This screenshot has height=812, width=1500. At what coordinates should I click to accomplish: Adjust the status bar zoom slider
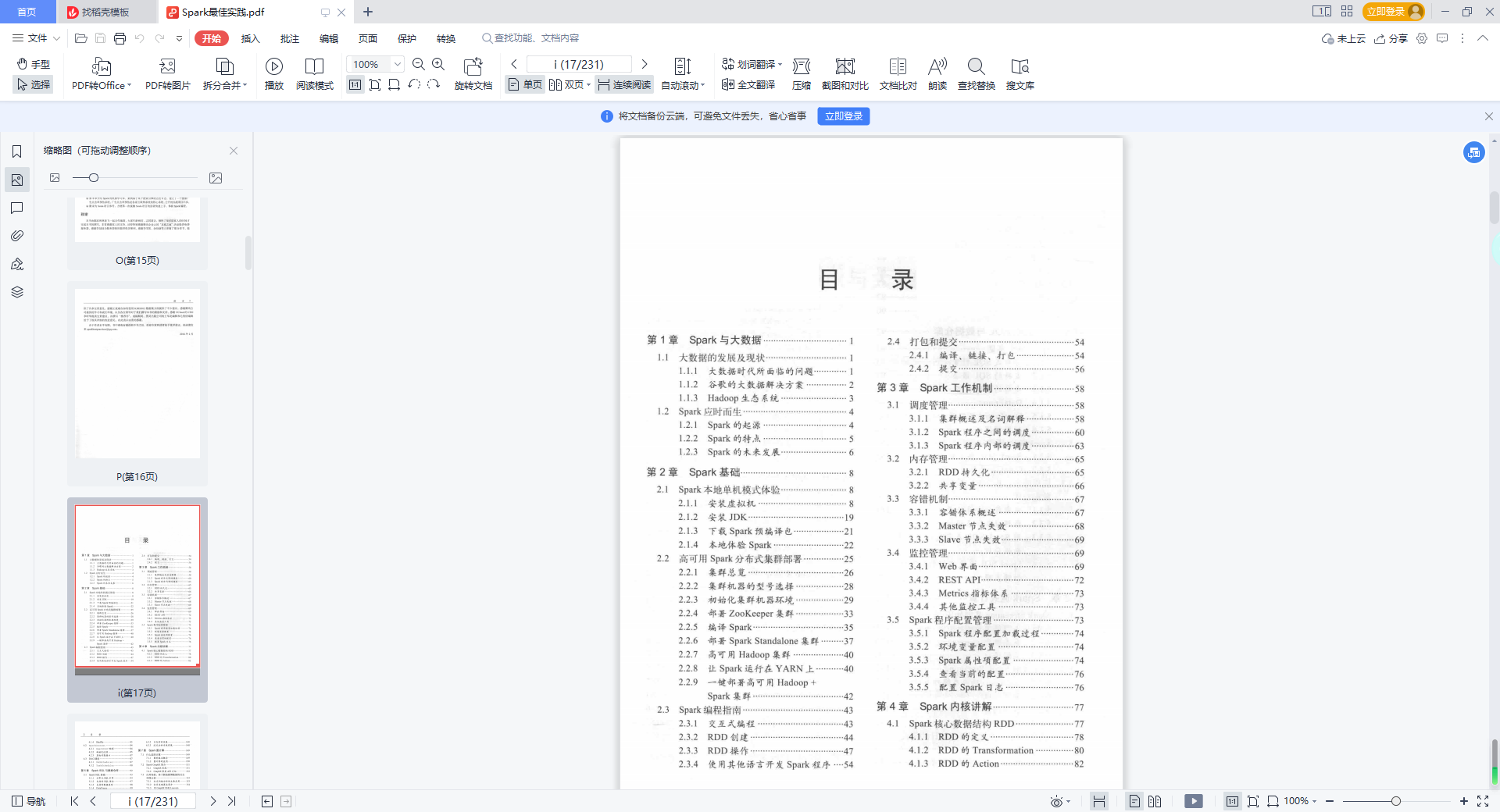(x=1396, y=801)
